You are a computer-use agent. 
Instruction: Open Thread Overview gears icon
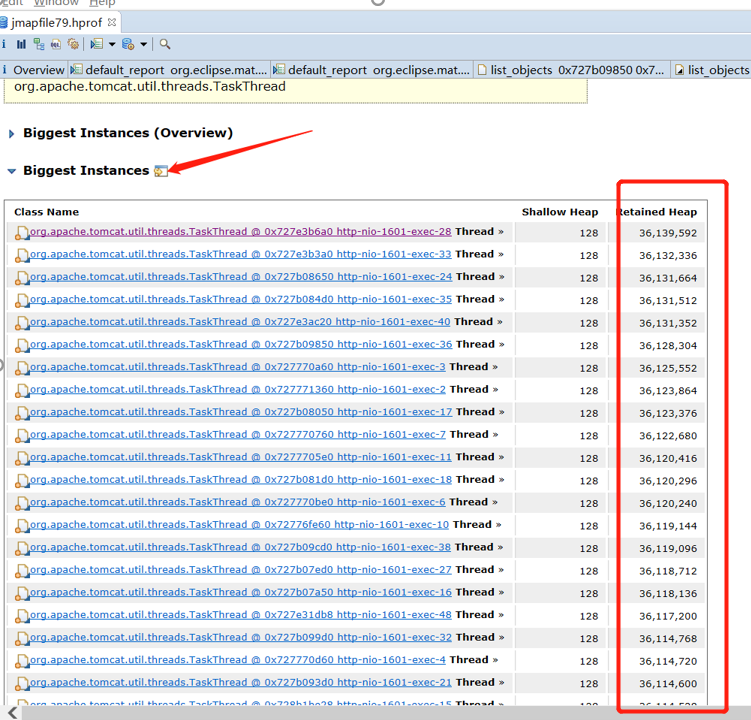[x=73, y=44]
